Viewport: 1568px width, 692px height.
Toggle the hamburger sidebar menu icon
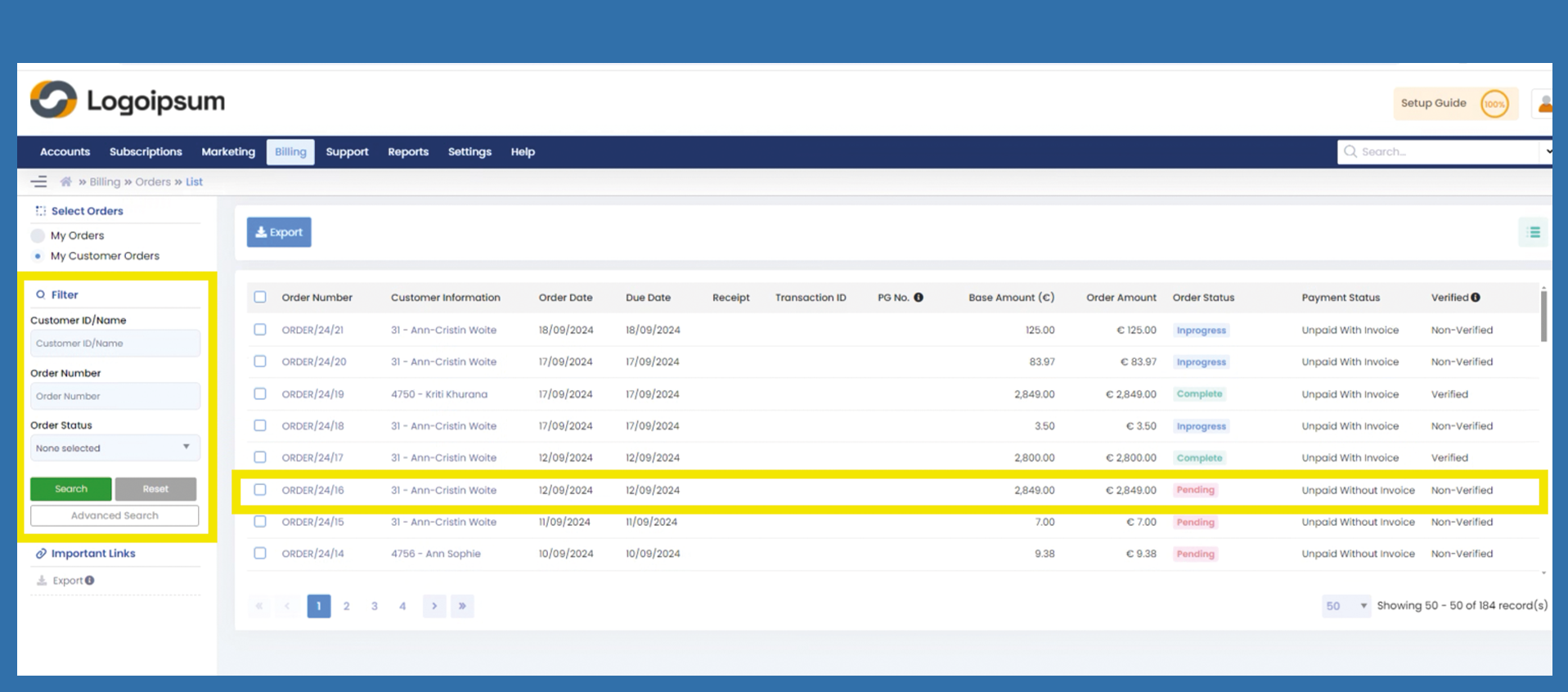point(38,182)
